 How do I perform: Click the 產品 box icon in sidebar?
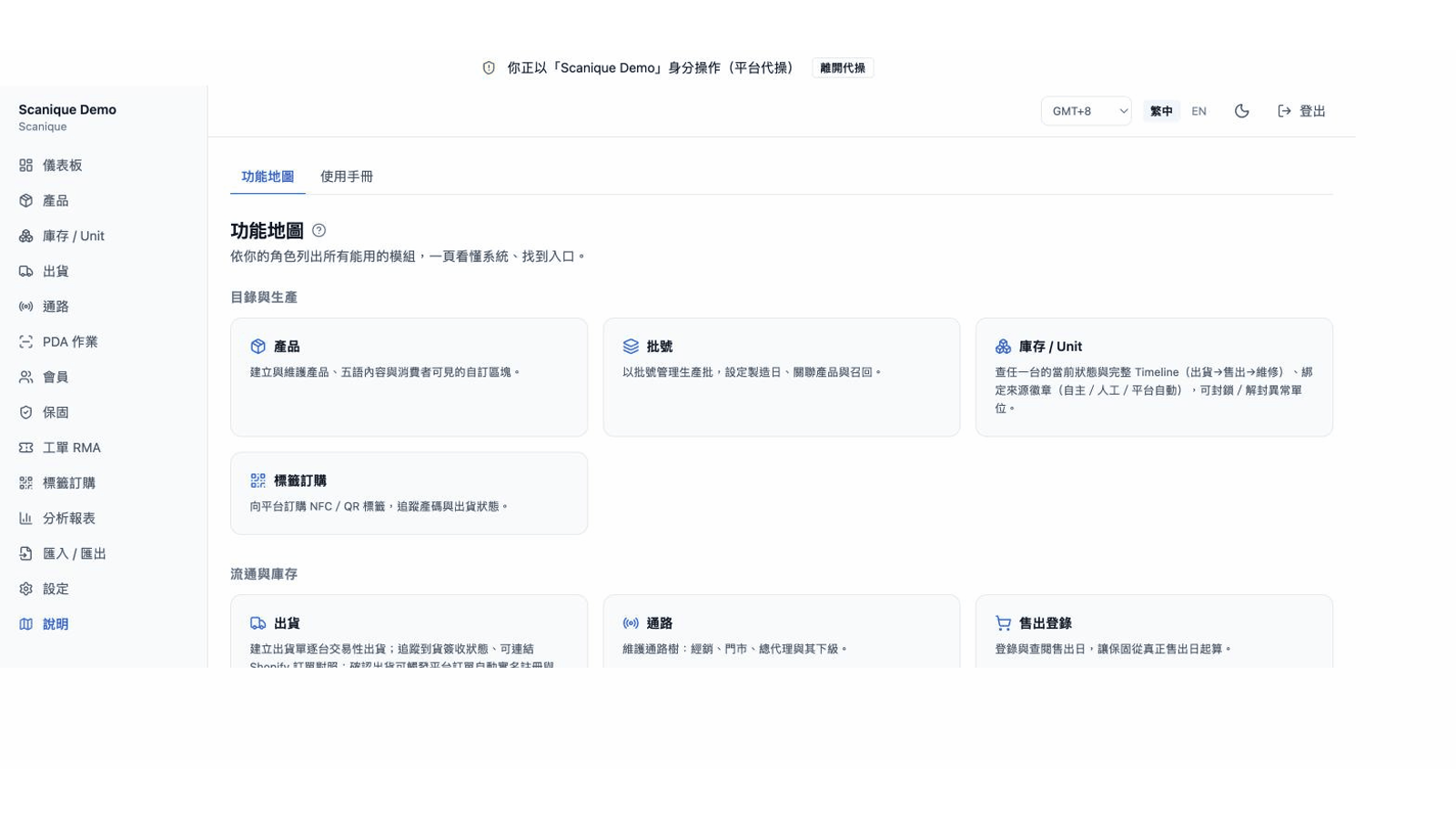coord(25,201)
